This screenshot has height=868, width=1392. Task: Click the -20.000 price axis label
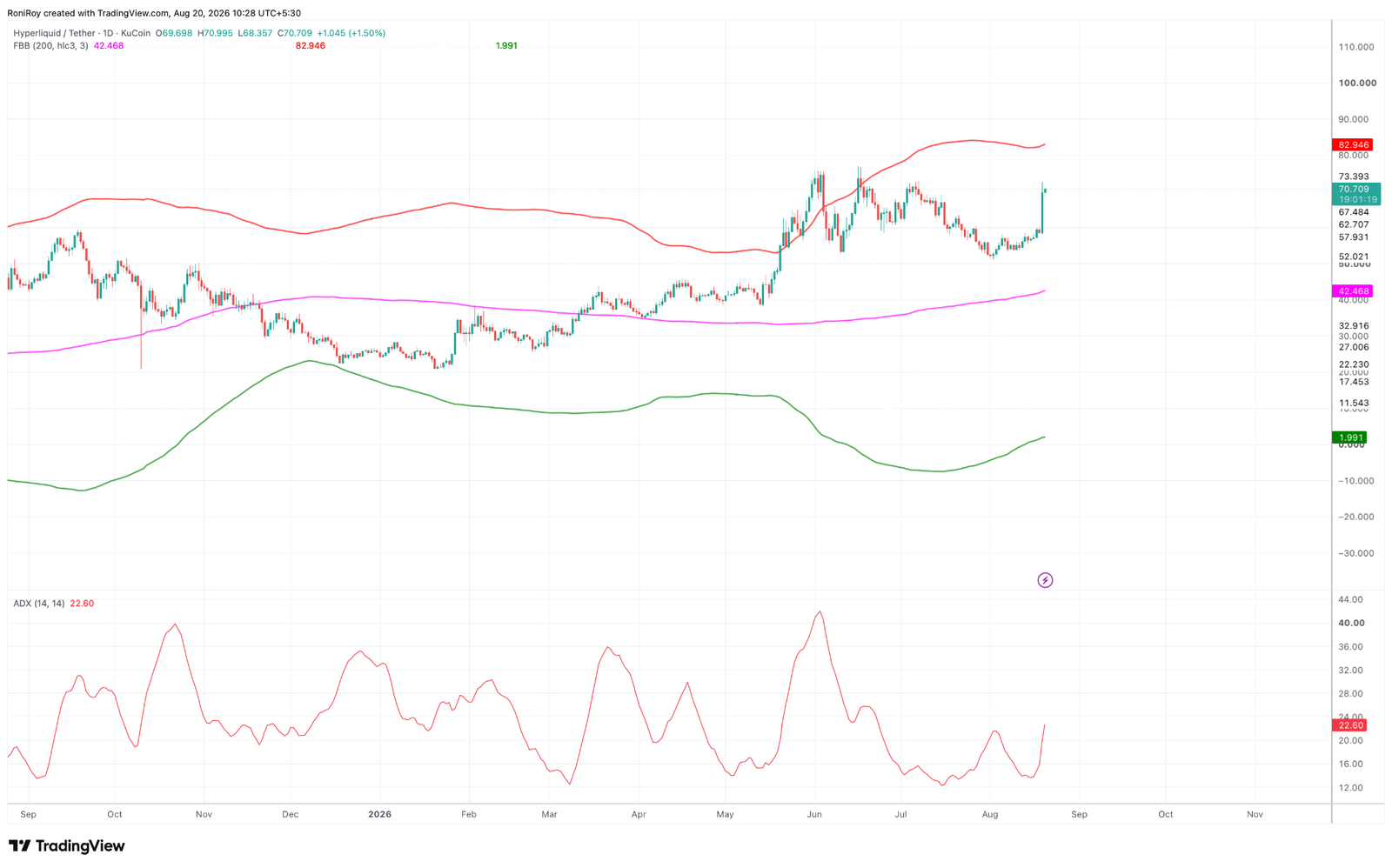pyautogui.click(x=1355, y=517)
